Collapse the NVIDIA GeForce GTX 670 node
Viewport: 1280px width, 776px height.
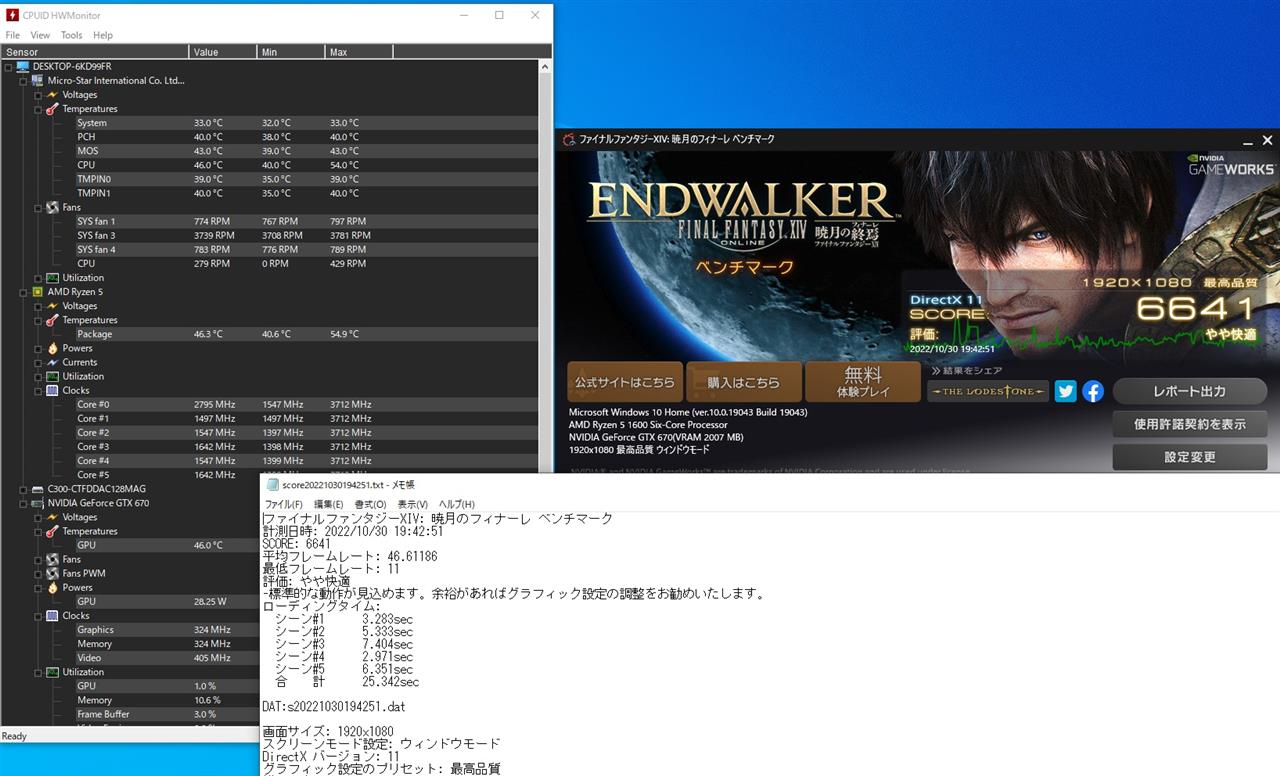(x=24, y=503)
